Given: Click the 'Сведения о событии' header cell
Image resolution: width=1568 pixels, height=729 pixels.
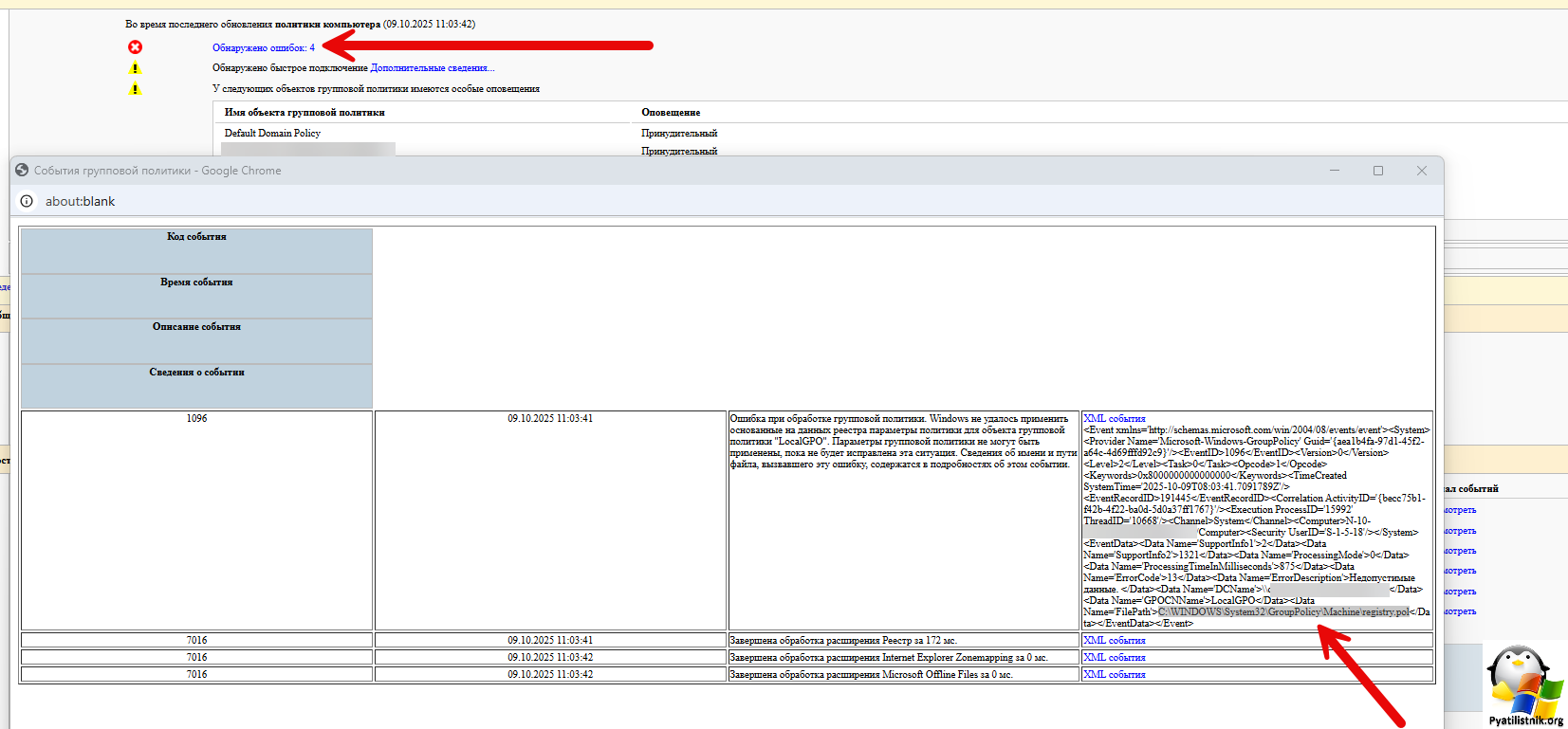Looking at the screenshot, I should [x=196, y=386].
